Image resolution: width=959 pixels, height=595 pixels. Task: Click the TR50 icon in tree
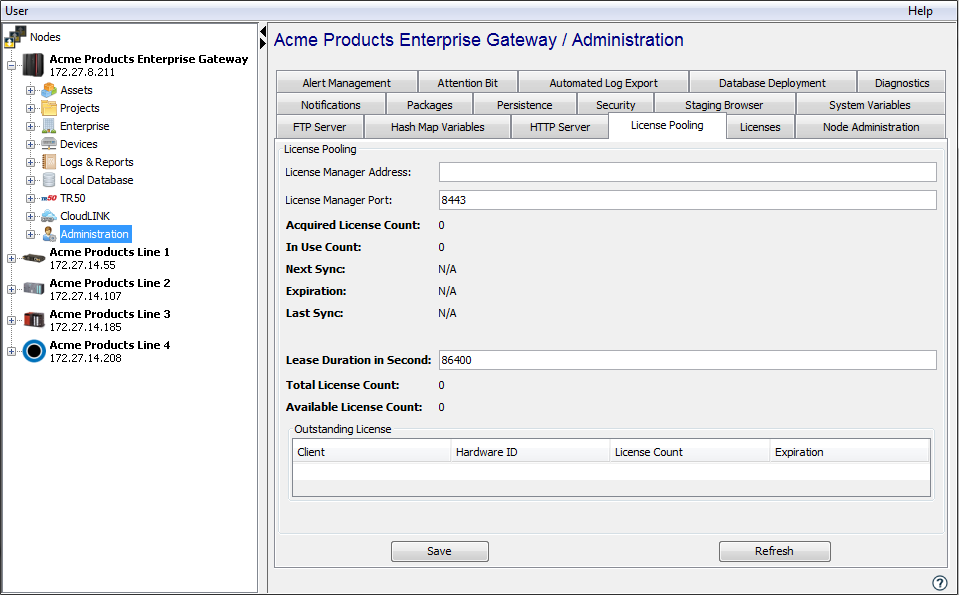49,198
